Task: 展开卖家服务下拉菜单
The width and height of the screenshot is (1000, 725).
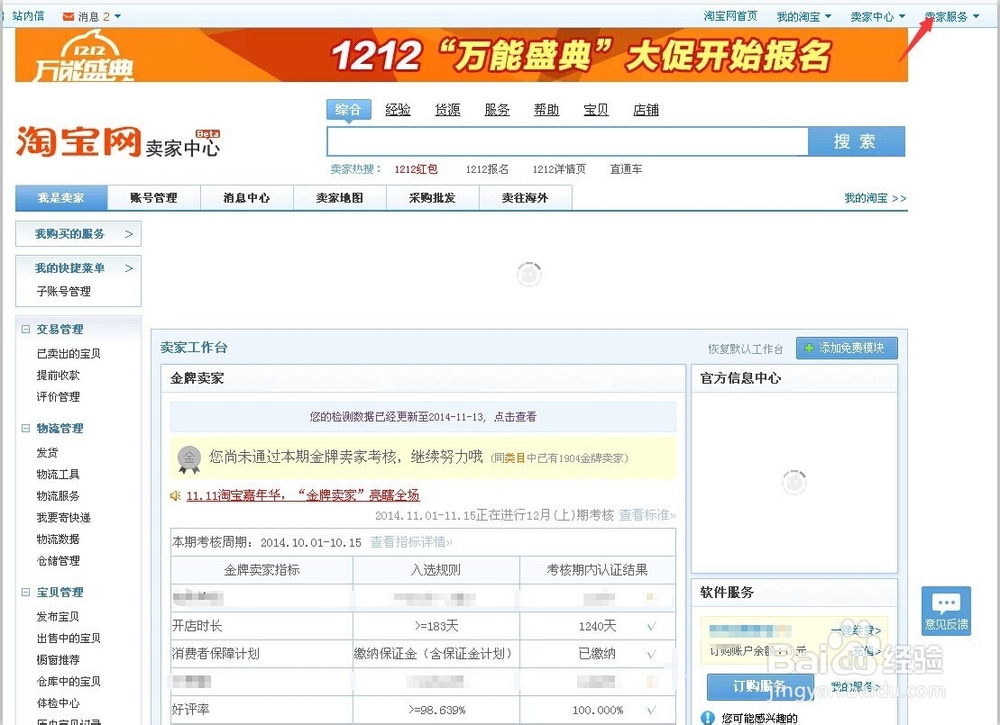Action: [948, 15]
